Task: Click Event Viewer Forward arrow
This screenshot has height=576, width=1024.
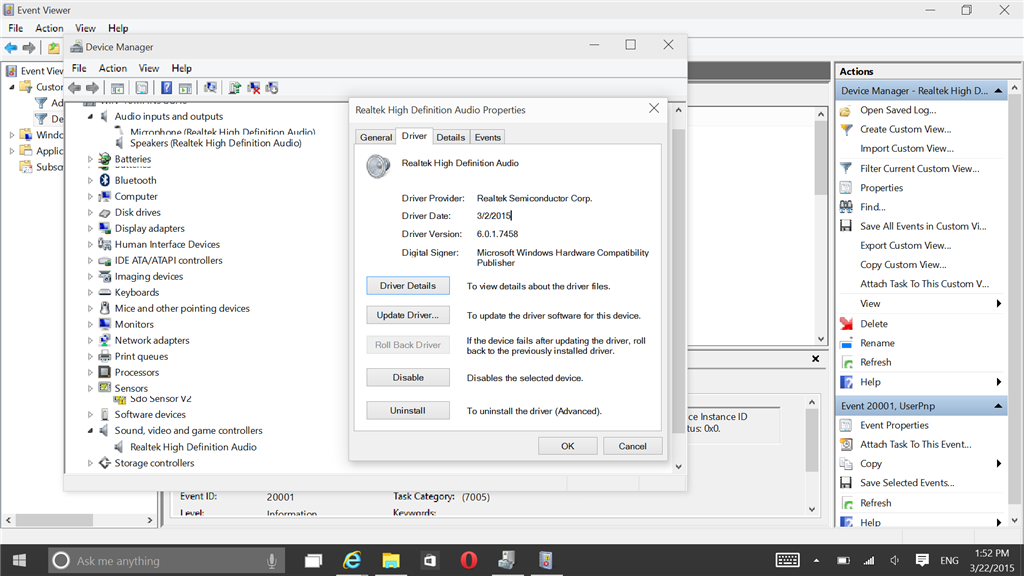Action: click(x=29, y=48)
